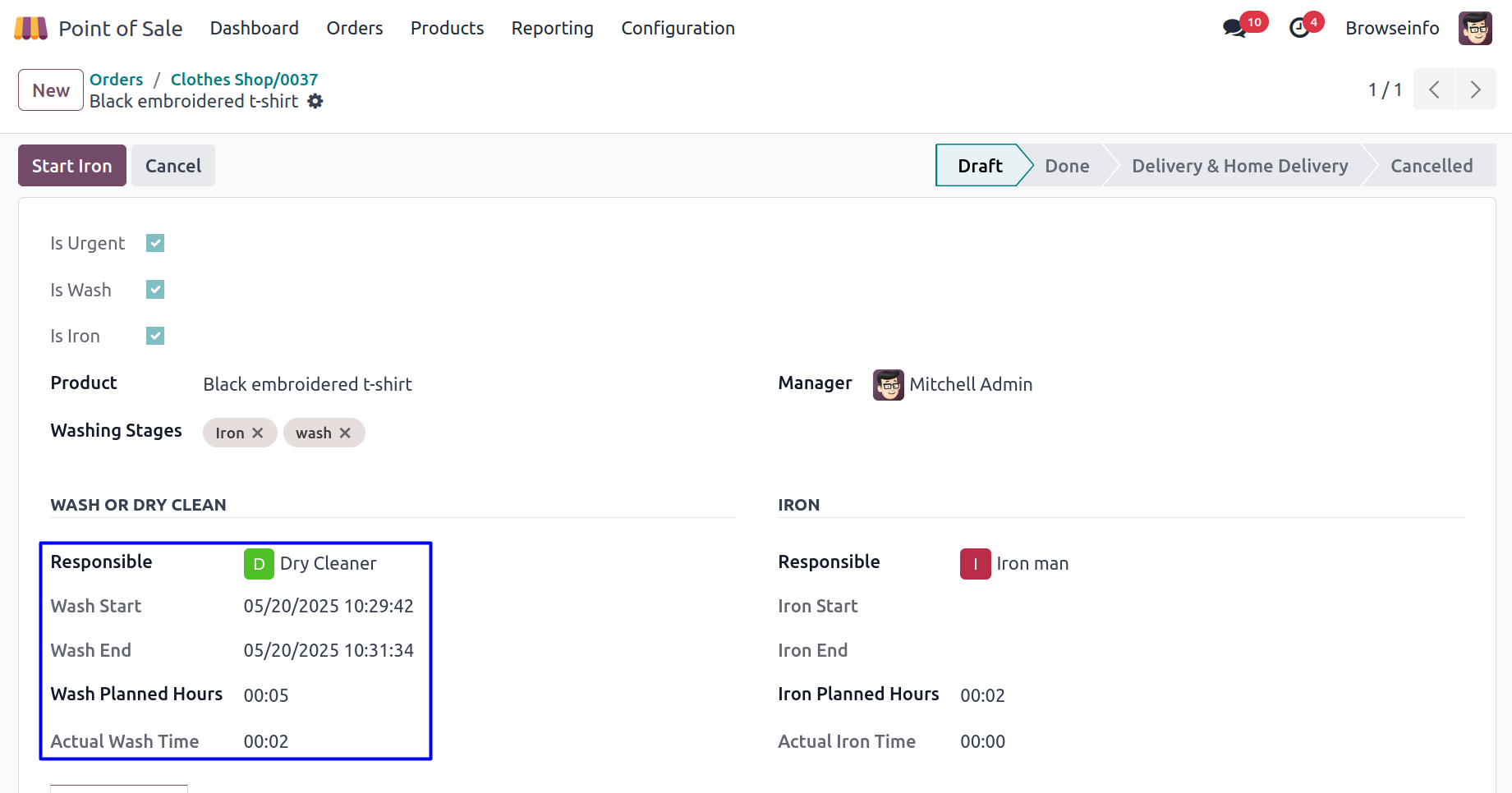Click the user avatar in top bar
Screen dimensions: 1512x793
[x=1475, y=29]
